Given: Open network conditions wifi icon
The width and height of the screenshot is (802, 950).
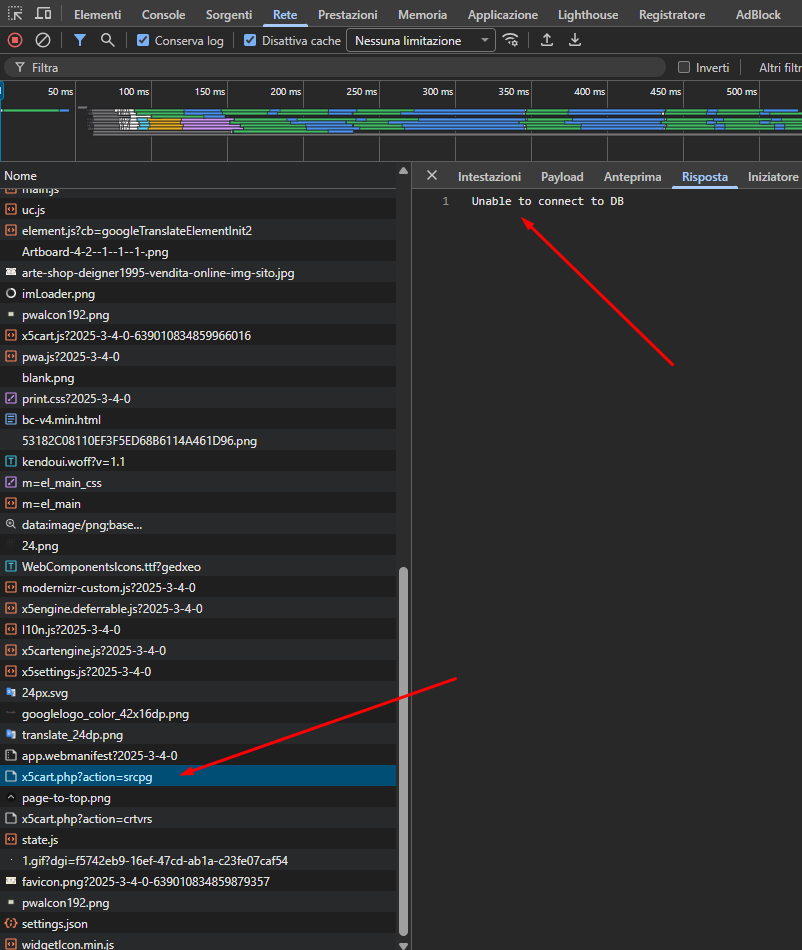Looking at the screenshot, I should coord(511,41).
